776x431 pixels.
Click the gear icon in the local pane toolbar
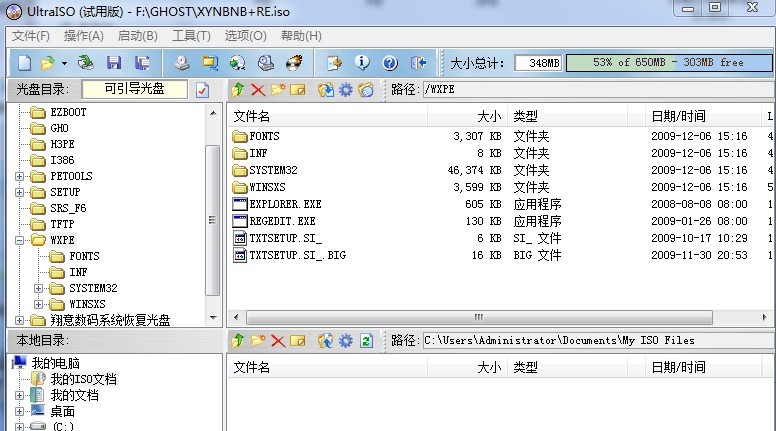(x=345, y=340)
